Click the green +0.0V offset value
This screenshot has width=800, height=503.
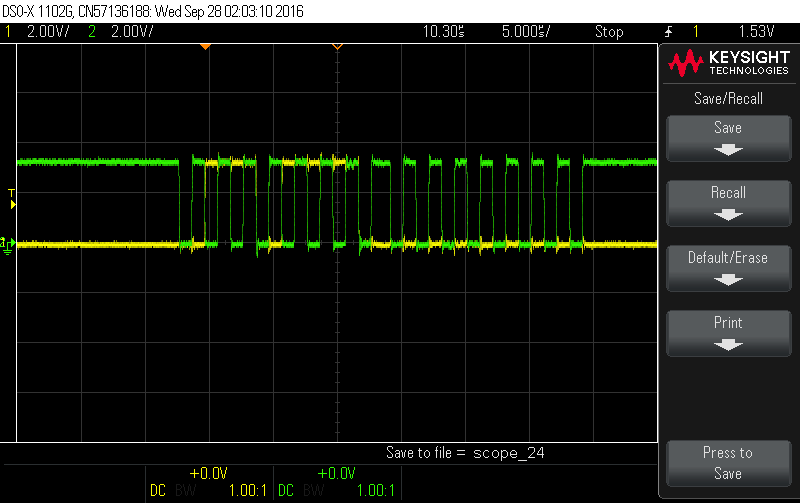(x=336, y=473)
